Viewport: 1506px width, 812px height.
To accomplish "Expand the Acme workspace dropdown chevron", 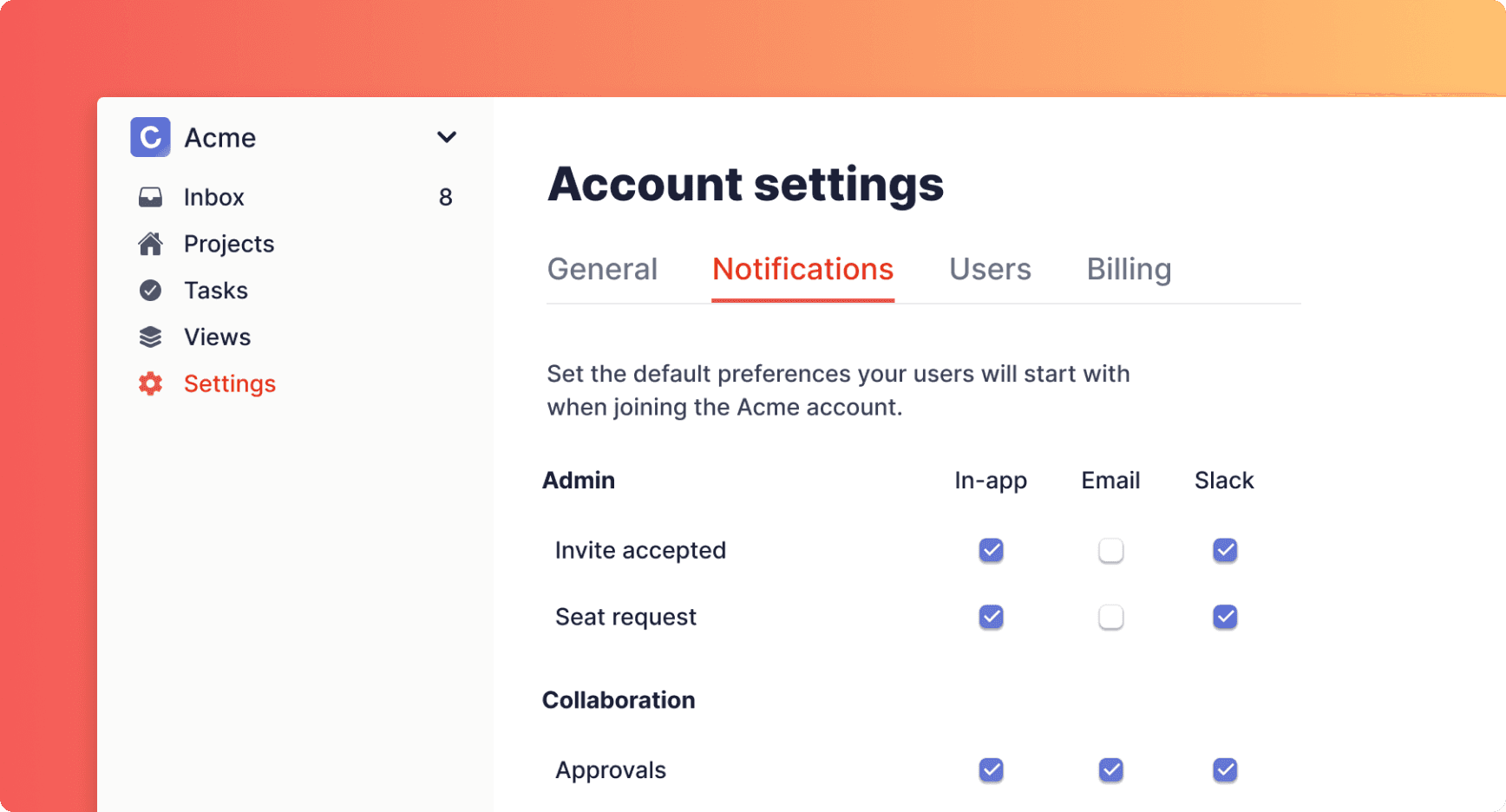I will 447,137.
